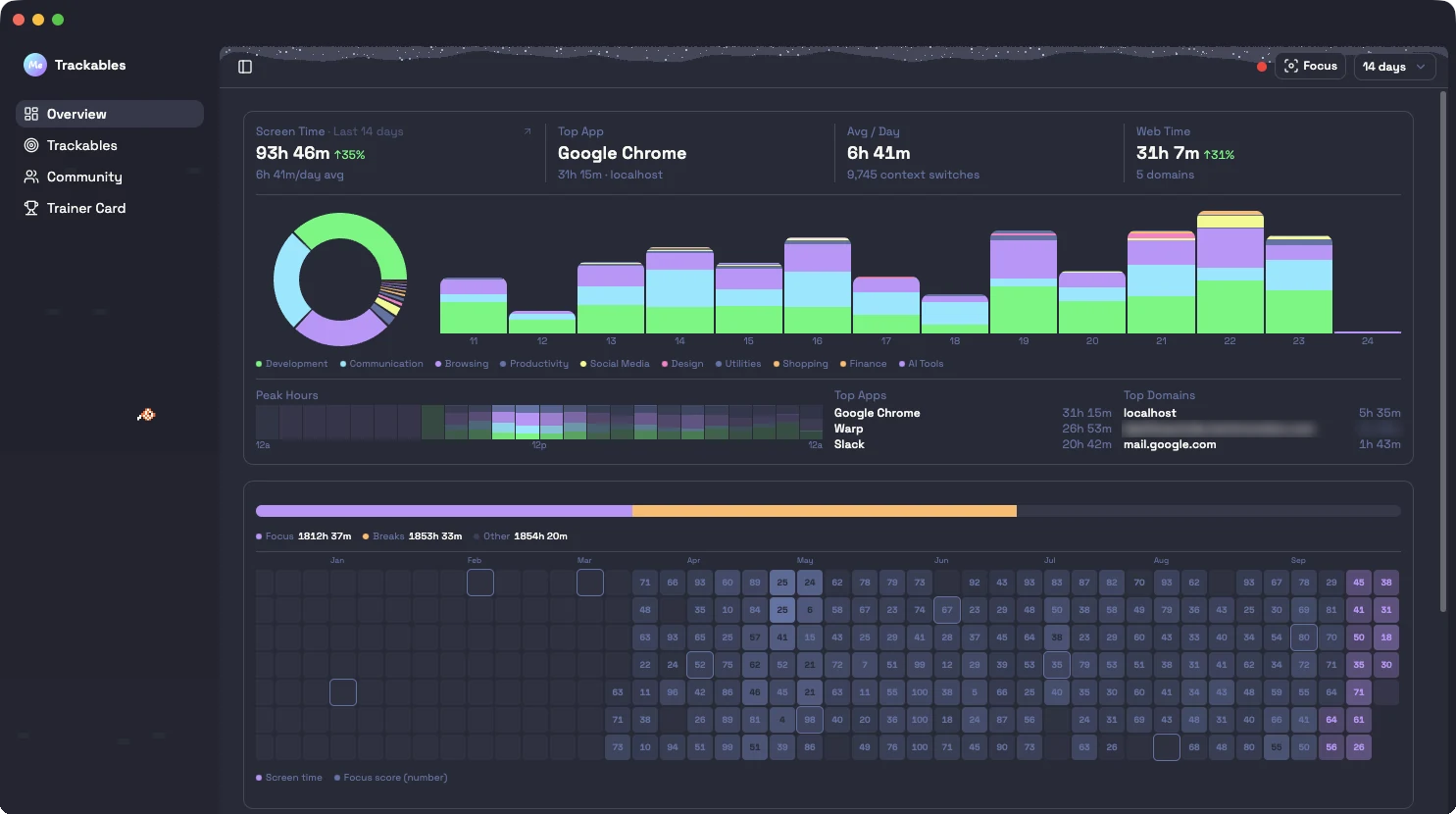Toggle Productivity legend item
Image resolution: width=1456 pixels, height=814 pixels.
[x=534, y=364]
